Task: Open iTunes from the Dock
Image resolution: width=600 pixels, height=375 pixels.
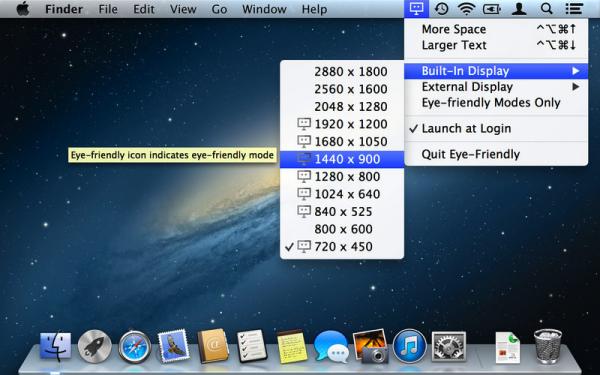Action: tap(409, 346)
